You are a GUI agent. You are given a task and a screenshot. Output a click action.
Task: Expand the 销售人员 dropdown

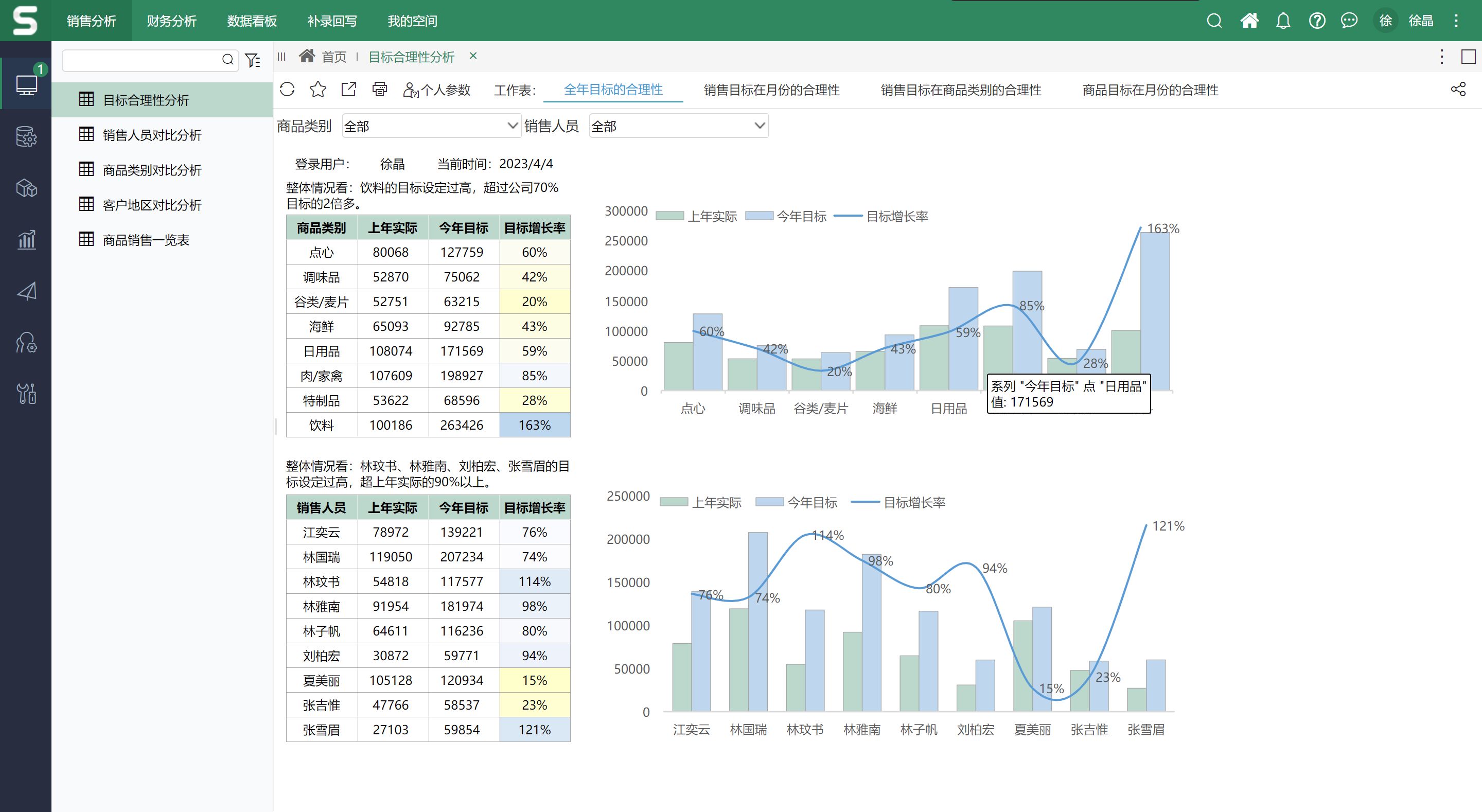pos(759,126)
